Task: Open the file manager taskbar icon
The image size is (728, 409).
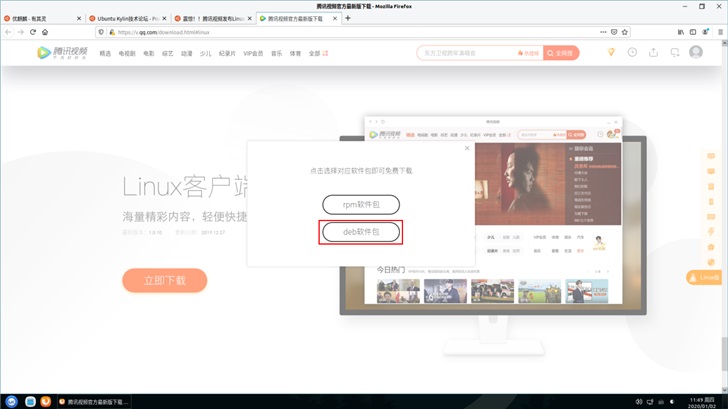Action: point(30,402)
